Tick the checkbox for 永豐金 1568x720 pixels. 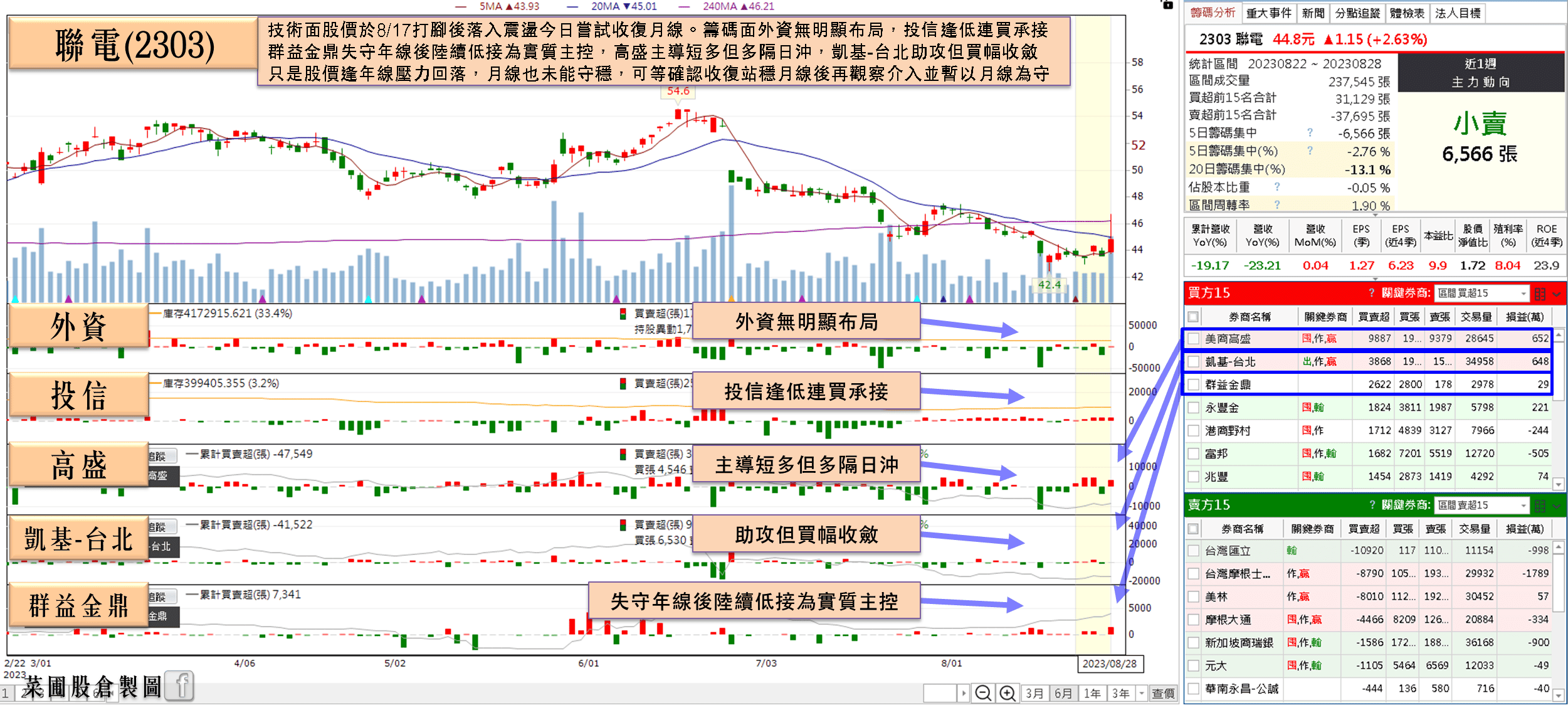pyautogui.click(x=1193, y=408)
